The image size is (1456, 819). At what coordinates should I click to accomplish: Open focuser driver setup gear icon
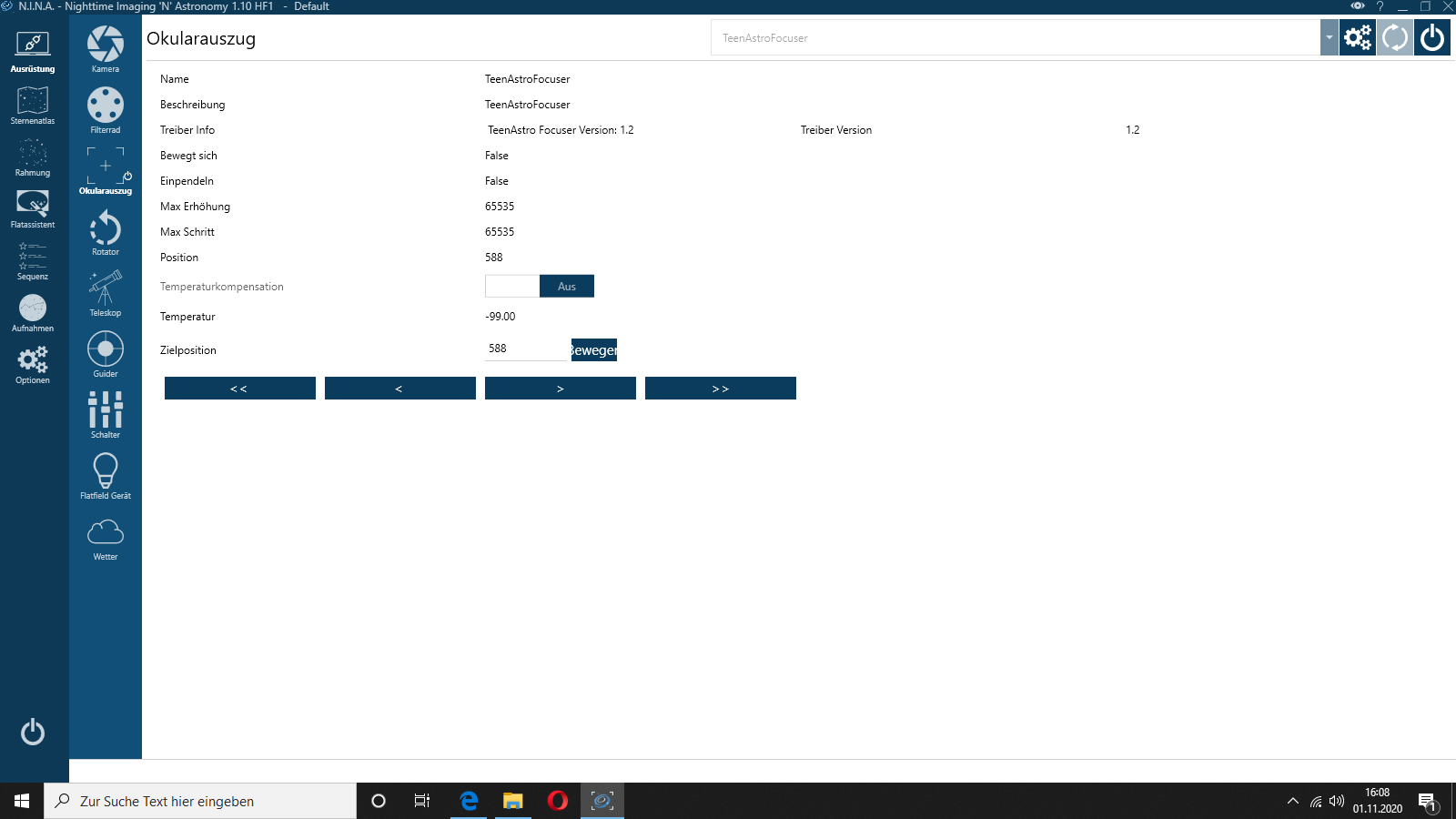pyautogui.click(x=1358, y=37)
